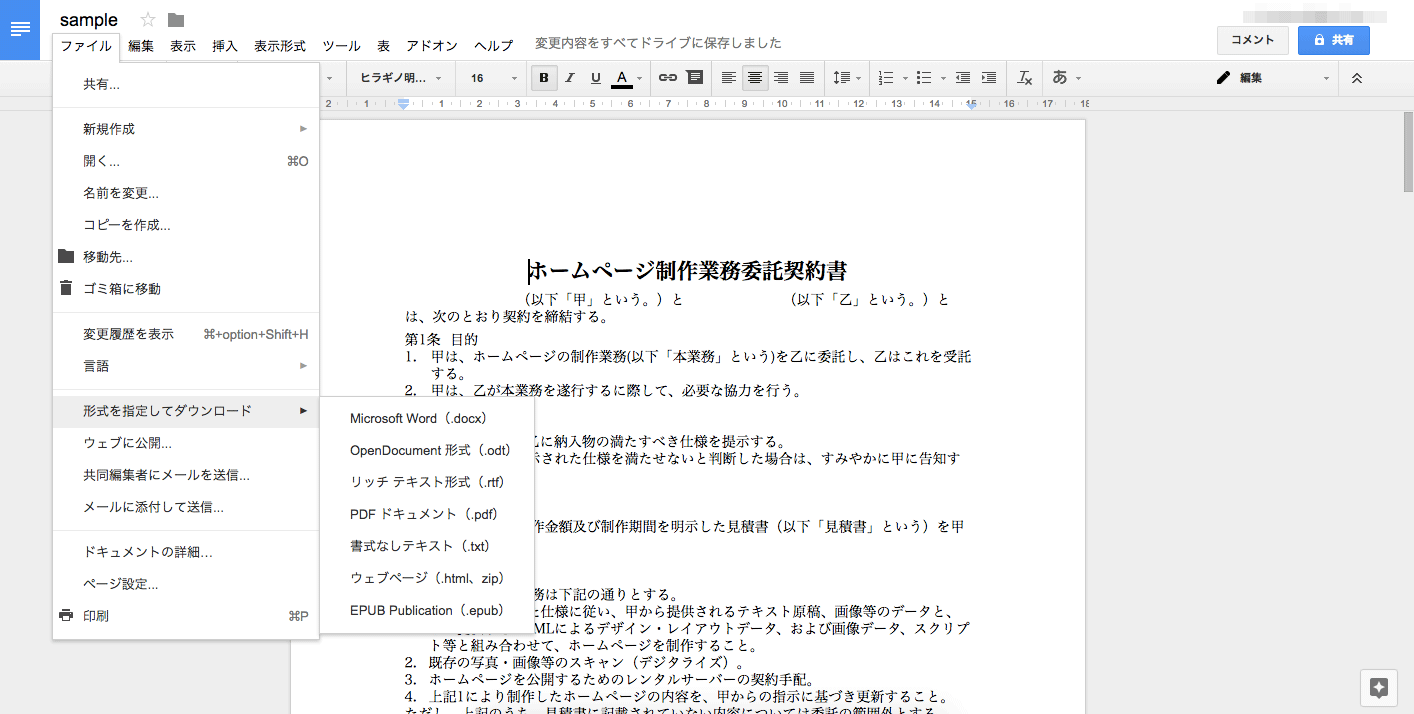Download as リッチ テキスト形式 (.rtf)
This screenshot has width=1414, height=714.
427,482
